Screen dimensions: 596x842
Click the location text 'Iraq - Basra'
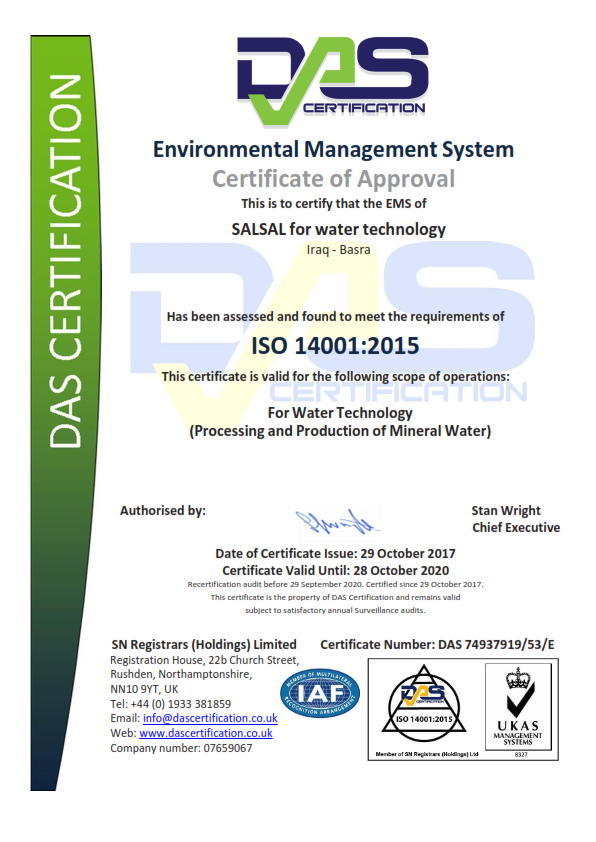click(x=338, y=250)
